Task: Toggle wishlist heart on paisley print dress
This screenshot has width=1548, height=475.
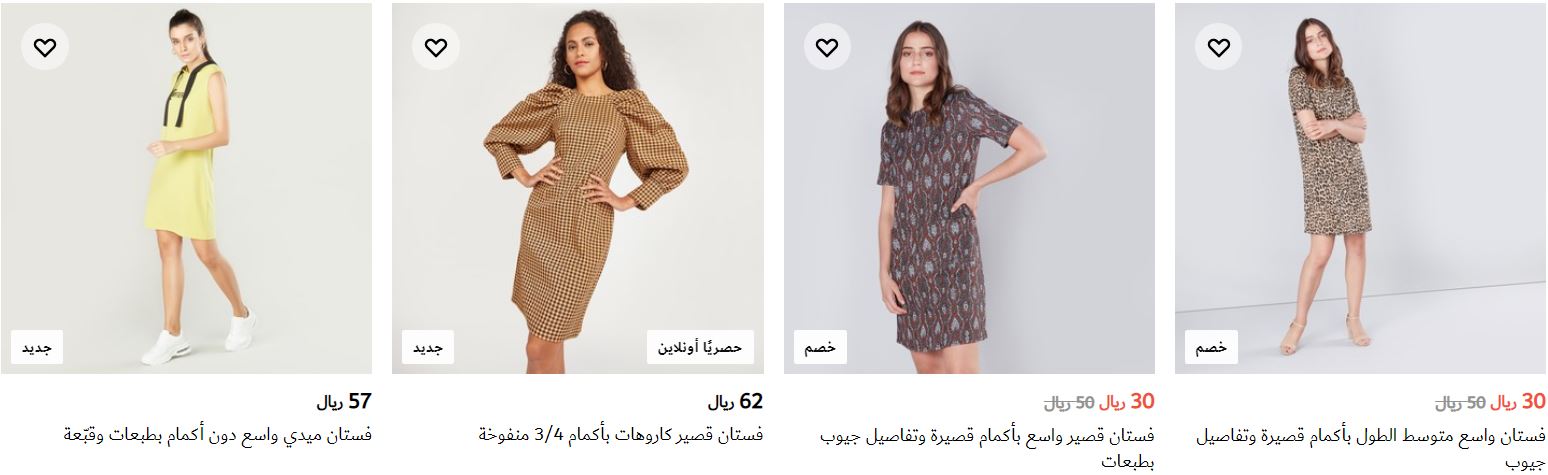Action: 827,47
